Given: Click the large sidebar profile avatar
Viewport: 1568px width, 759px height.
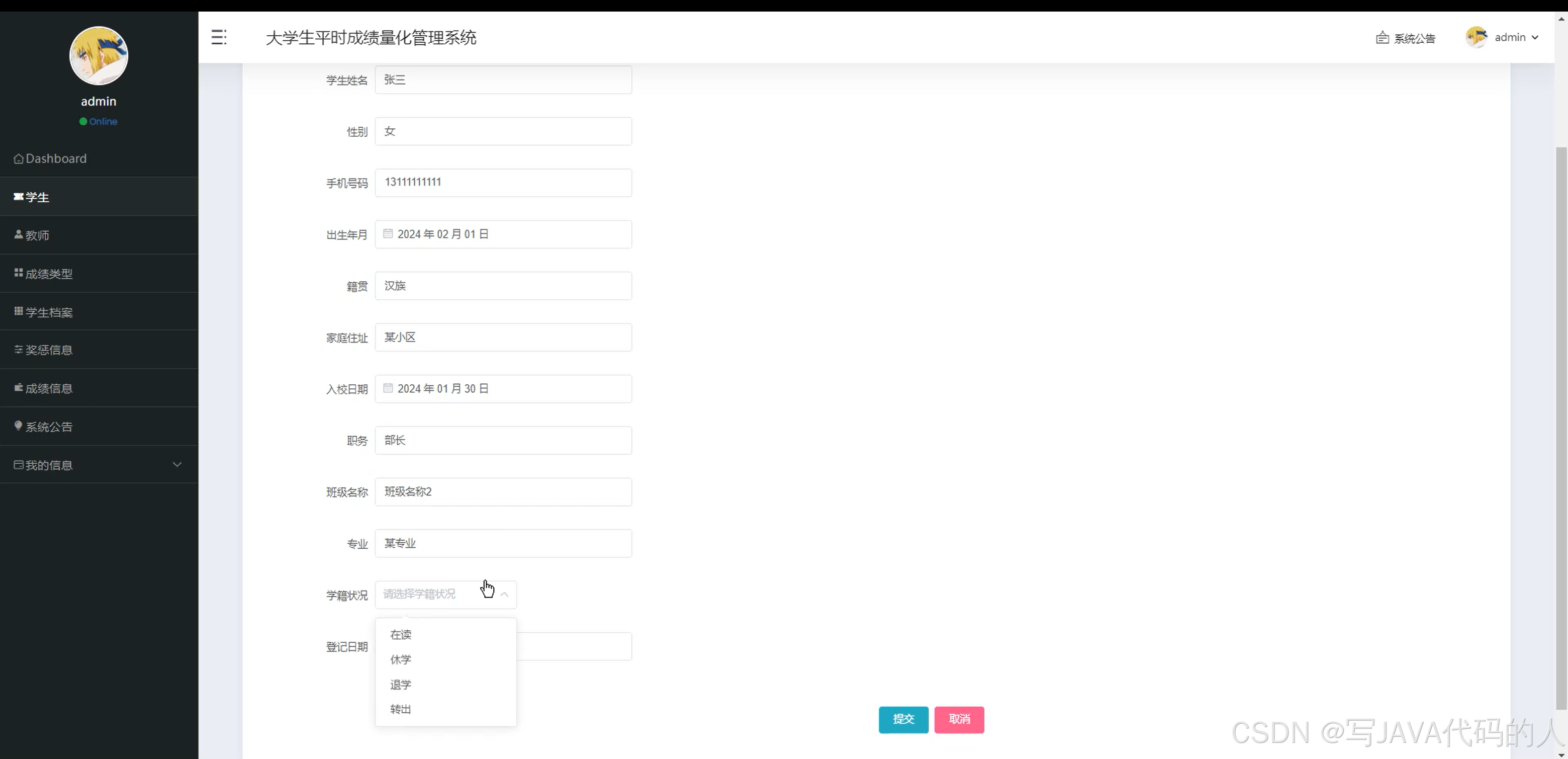Looking at the screenshot, I should pyautogui.click(x=99, y=56).
